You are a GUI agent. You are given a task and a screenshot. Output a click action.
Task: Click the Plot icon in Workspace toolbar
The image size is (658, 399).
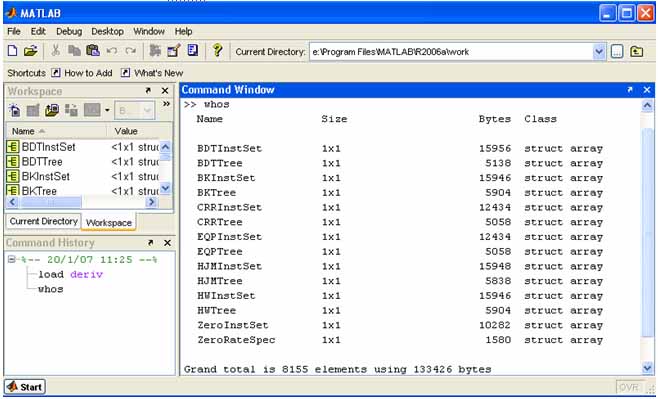[x=92, y=110]
